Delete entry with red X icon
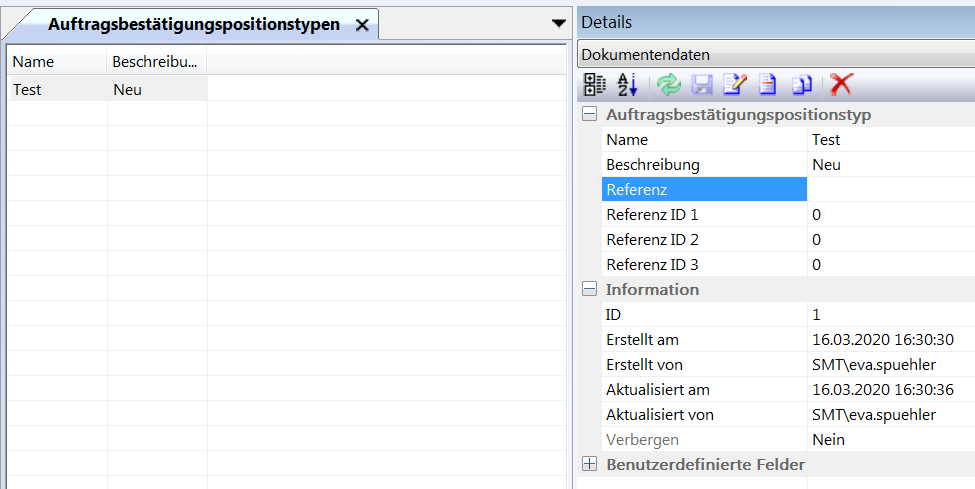This screenshot has width=975, height=489. click(x=842, y=85)
